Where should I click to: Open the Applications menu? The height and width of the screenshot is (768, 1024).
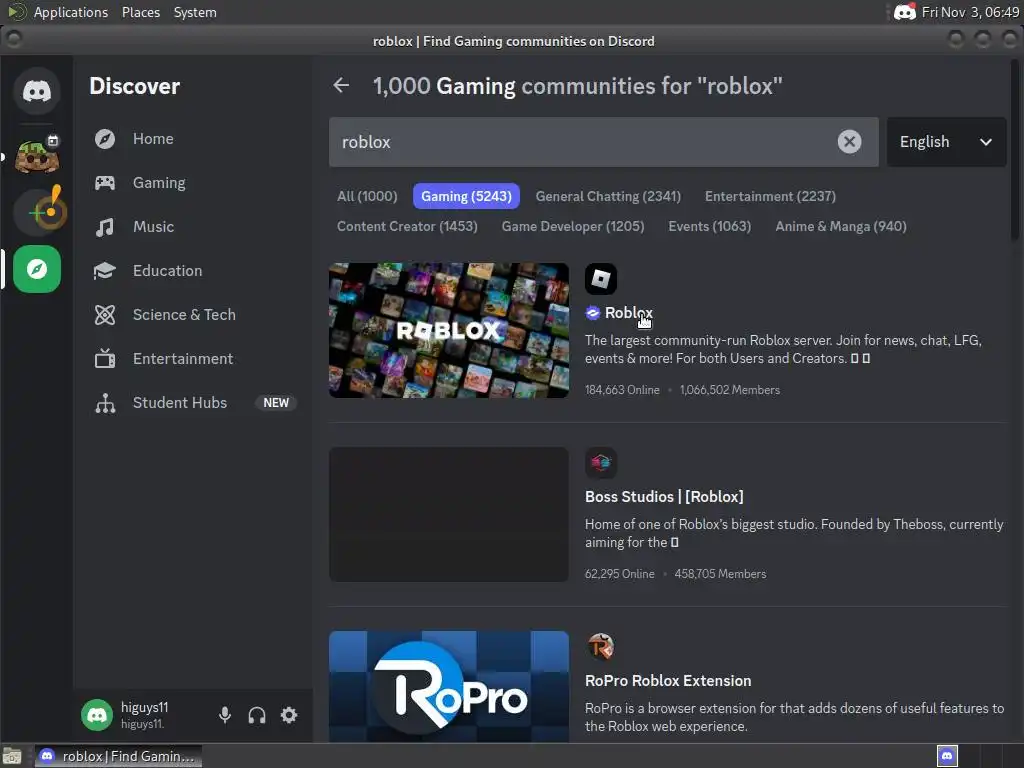[71, 12]
